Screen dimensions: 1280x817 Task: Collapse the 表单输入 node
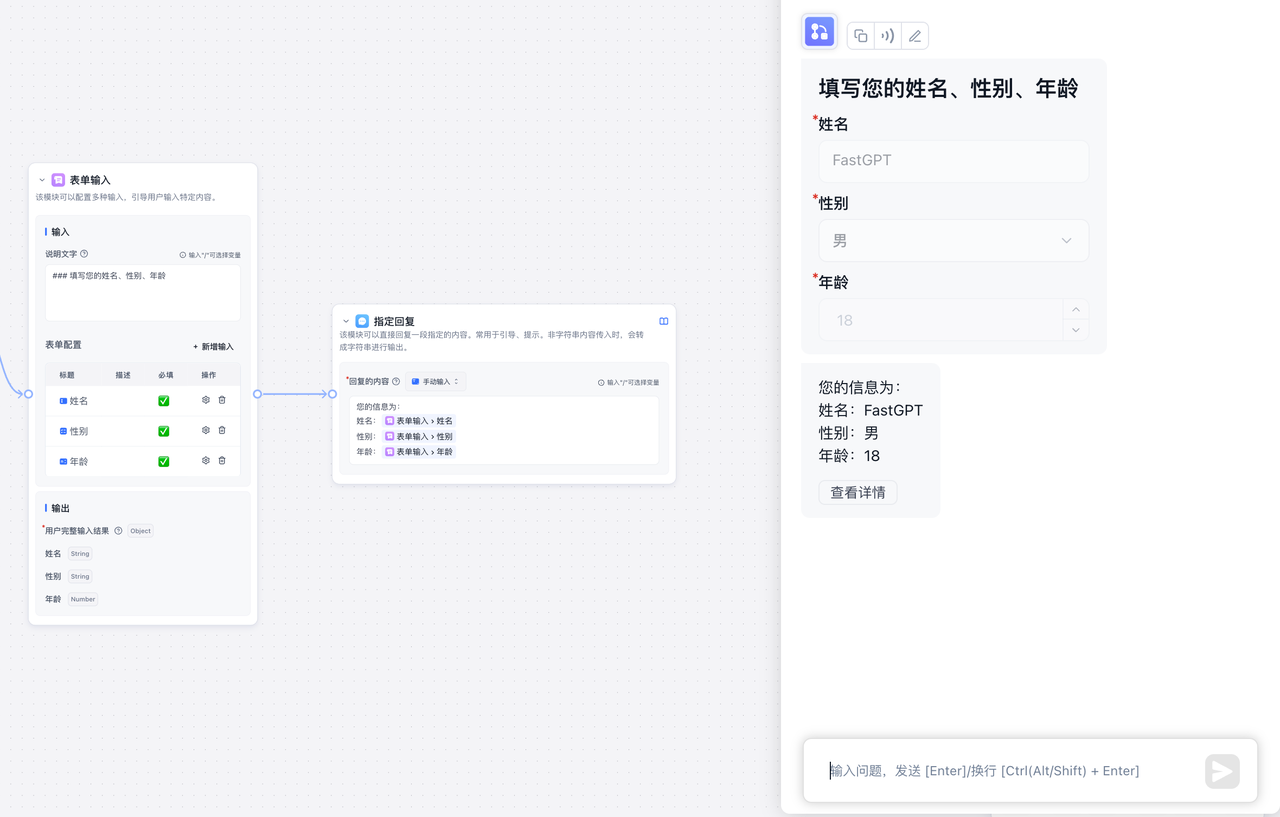click(x=42, y=180)
